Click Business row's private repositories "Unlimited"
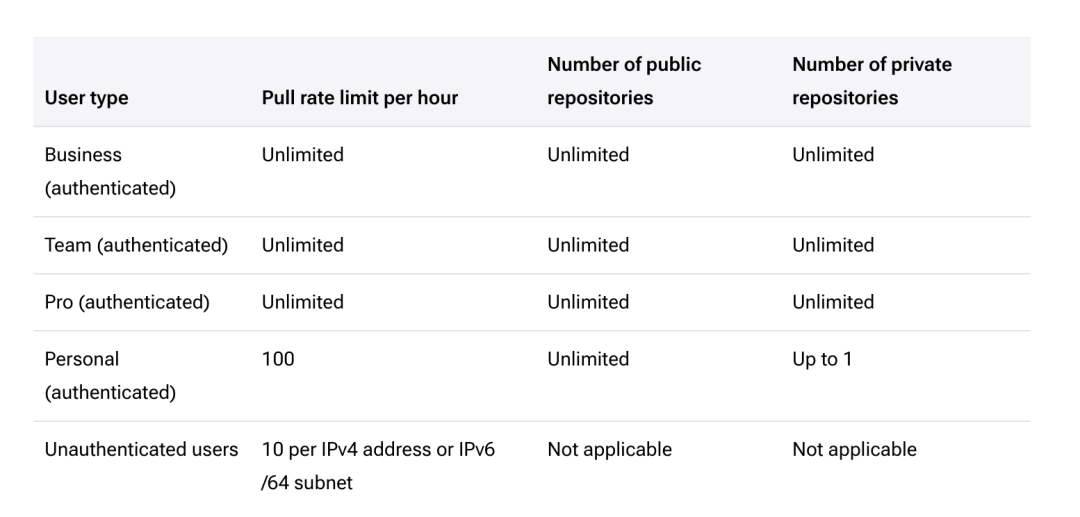 [833, 155]
